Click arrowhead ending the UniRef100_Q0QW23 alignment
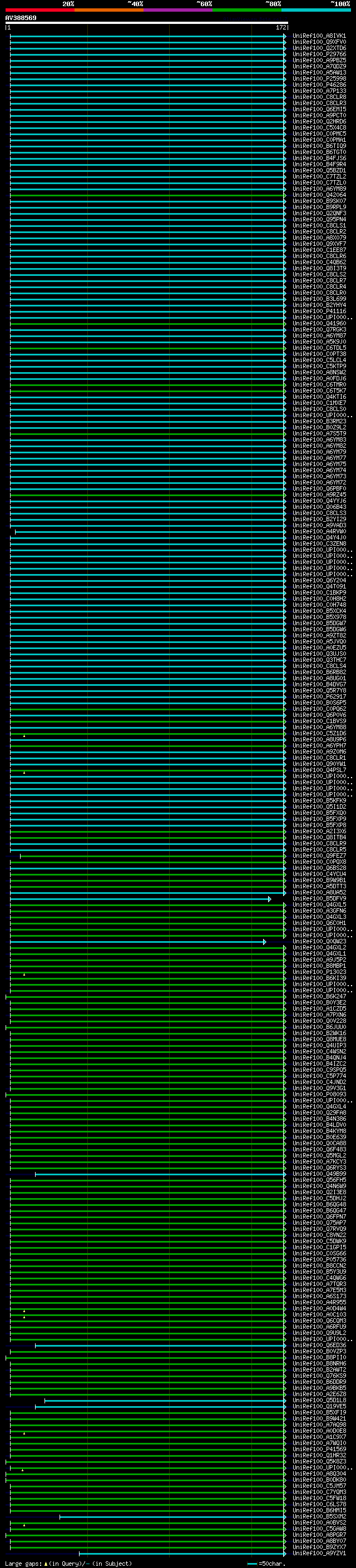 [264, 942]
